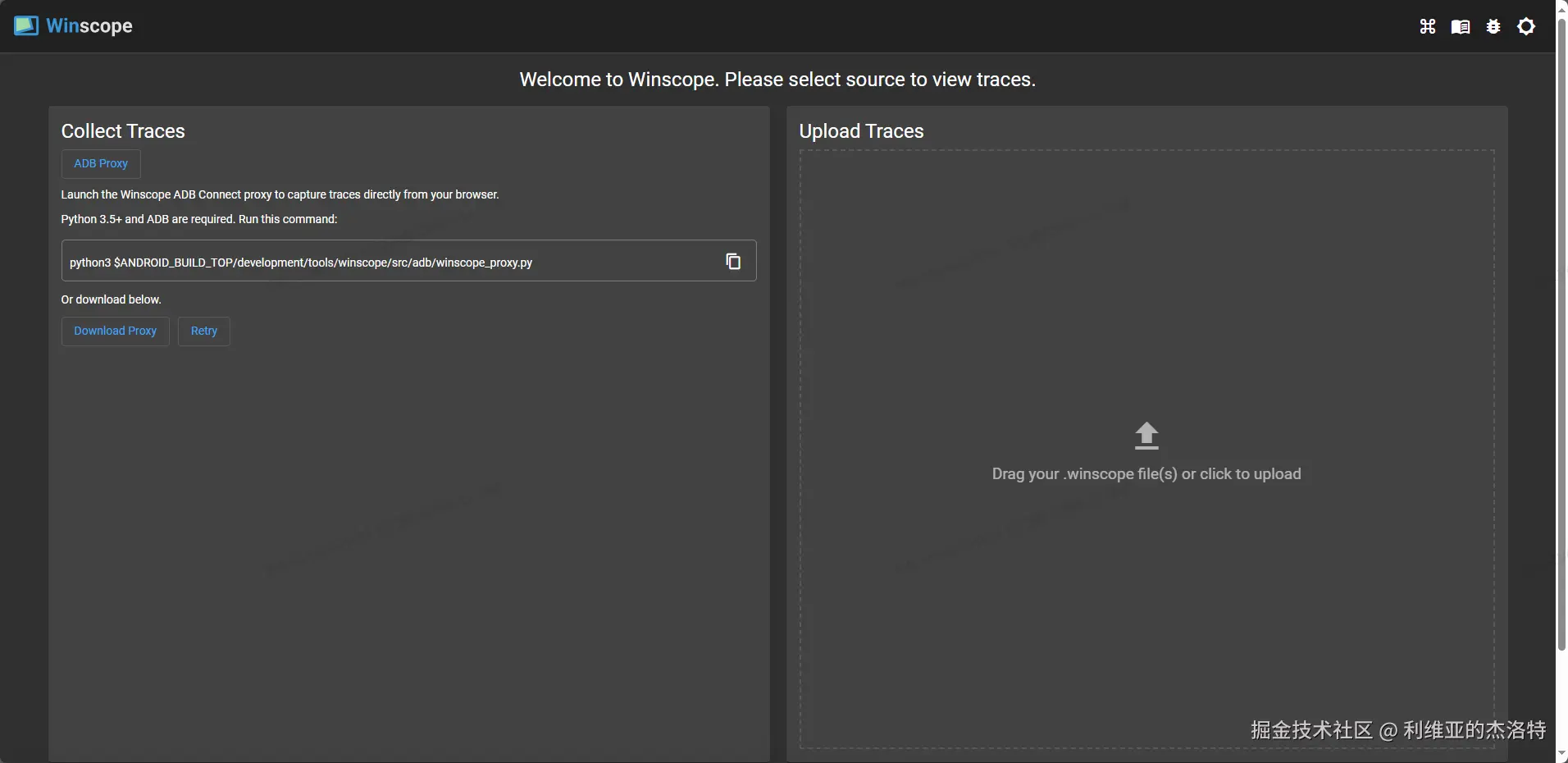This screenshot has width=1568, height=763.
Task: Click the Retry button
Action: [204, 331]
